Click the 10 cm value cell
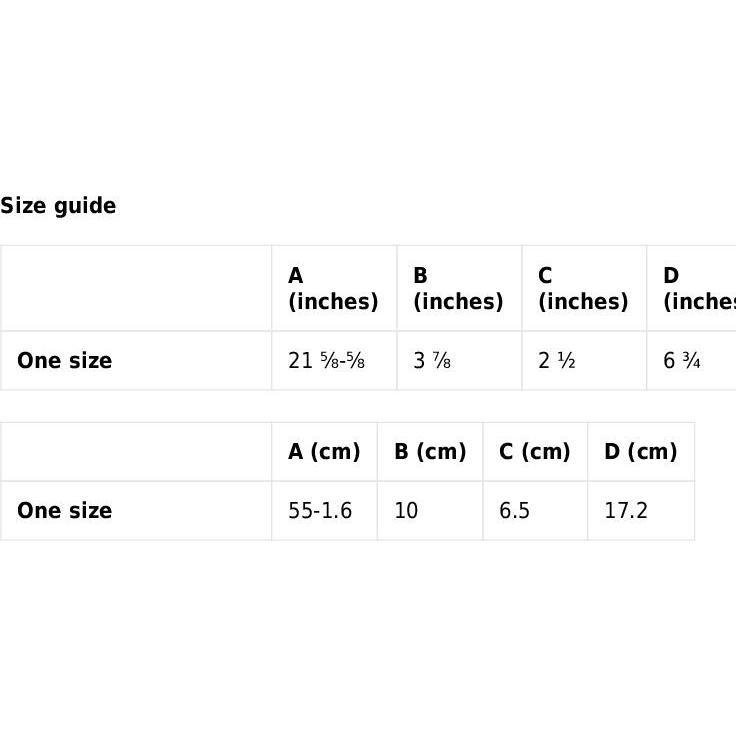This screenshot has width=736, height=736. (430, 511)
